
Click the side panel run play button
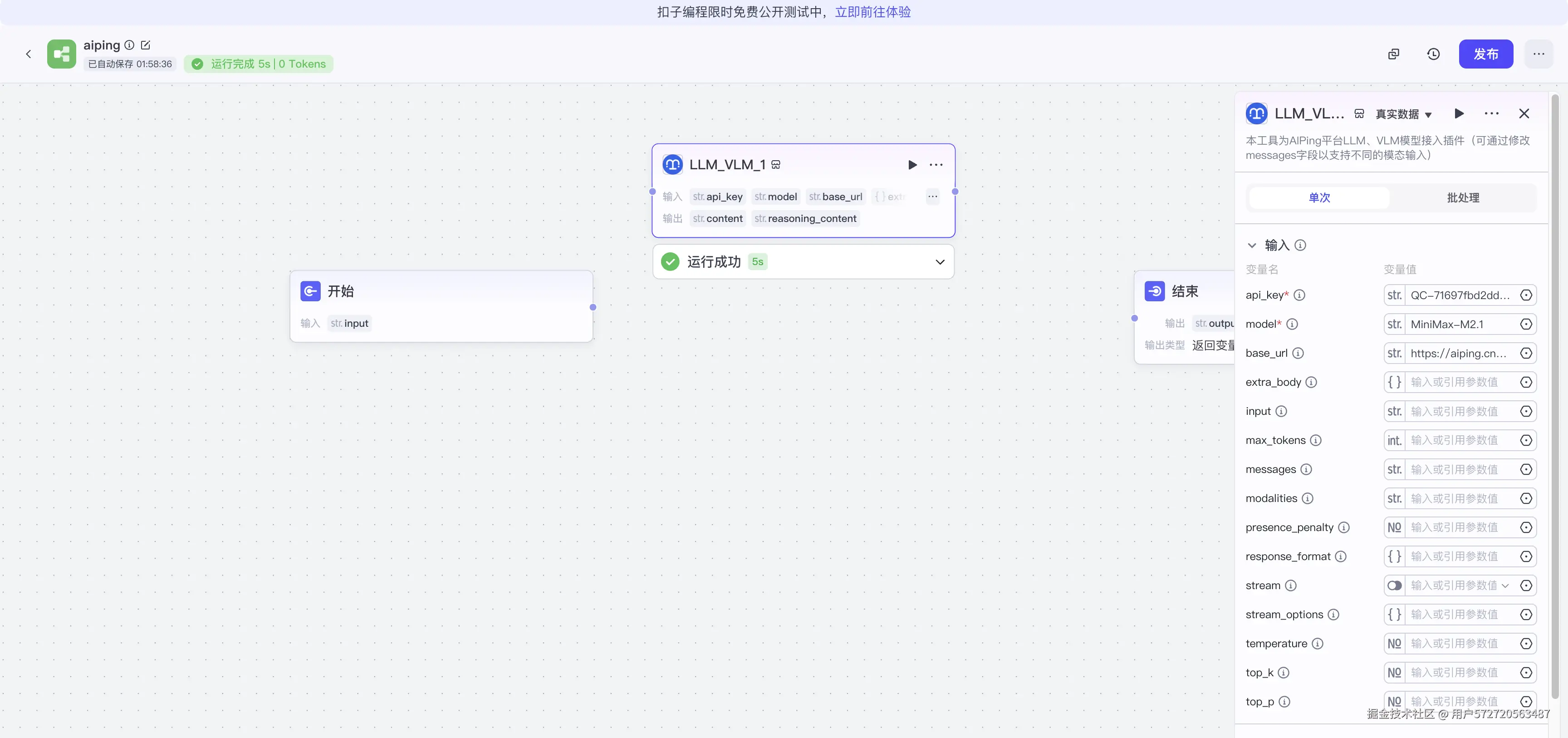[x=1459, y=114]
